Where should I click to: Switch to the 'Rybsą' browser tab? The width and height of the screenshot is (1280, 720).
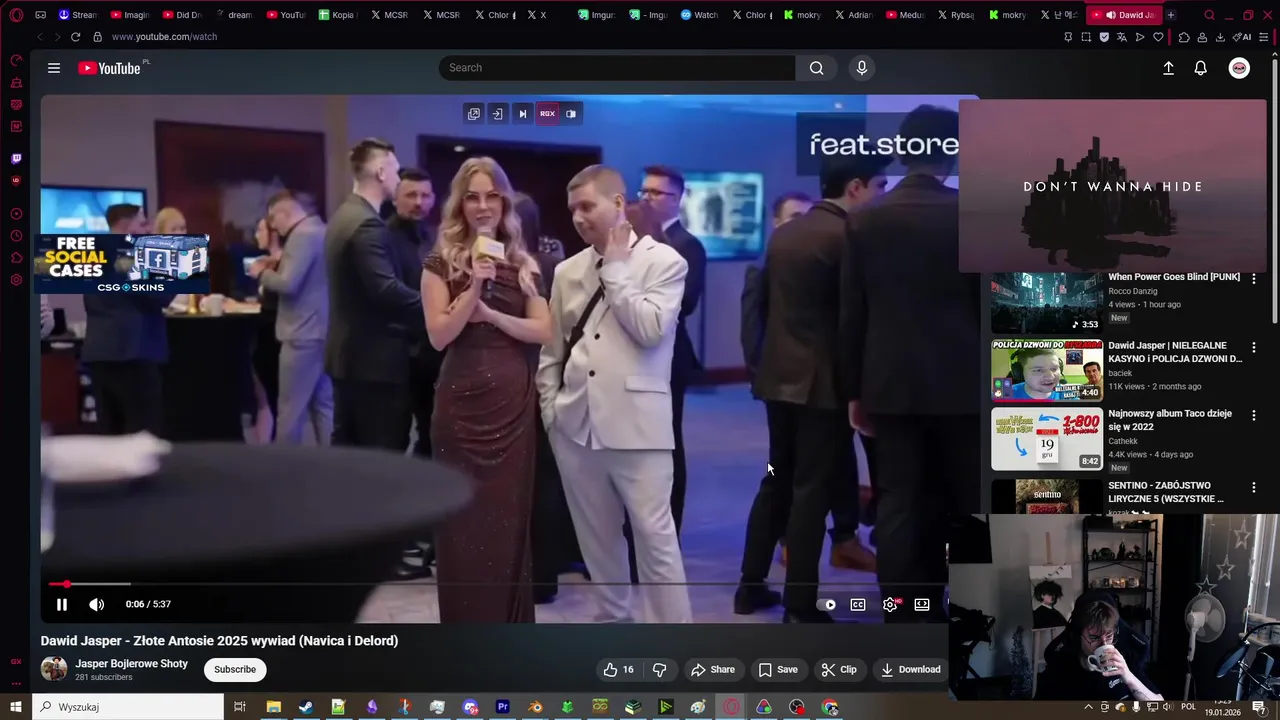959,15
